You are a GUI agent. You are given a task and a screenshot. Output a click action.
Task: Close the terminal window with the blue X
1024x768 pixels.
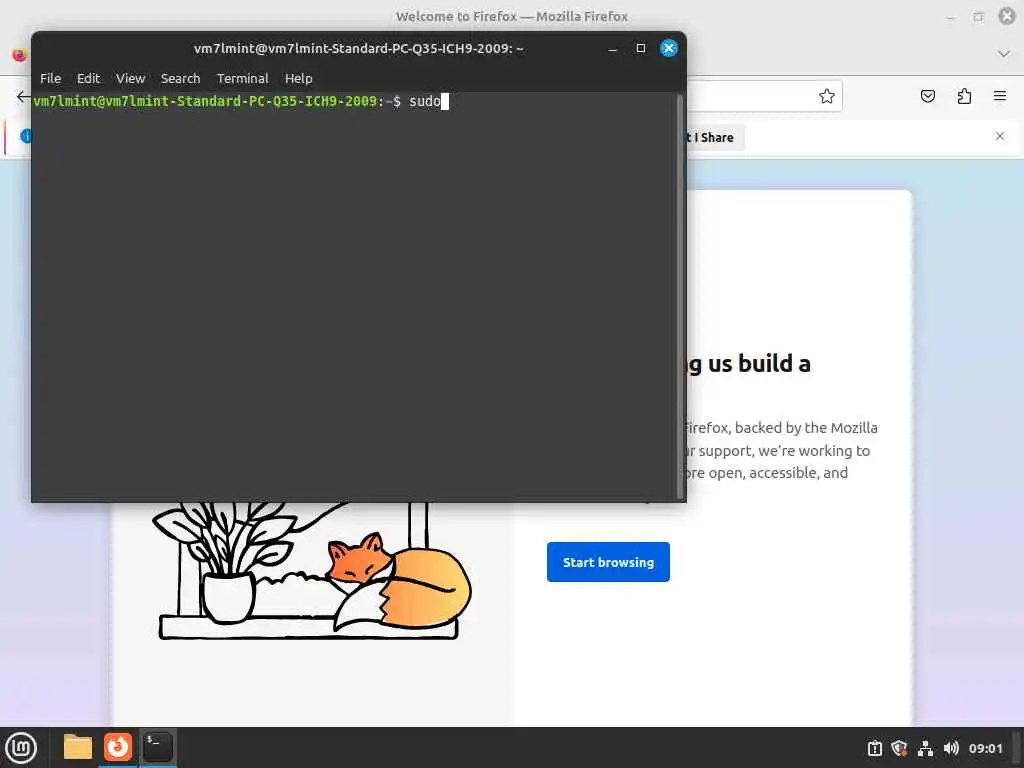coord(668,48)
